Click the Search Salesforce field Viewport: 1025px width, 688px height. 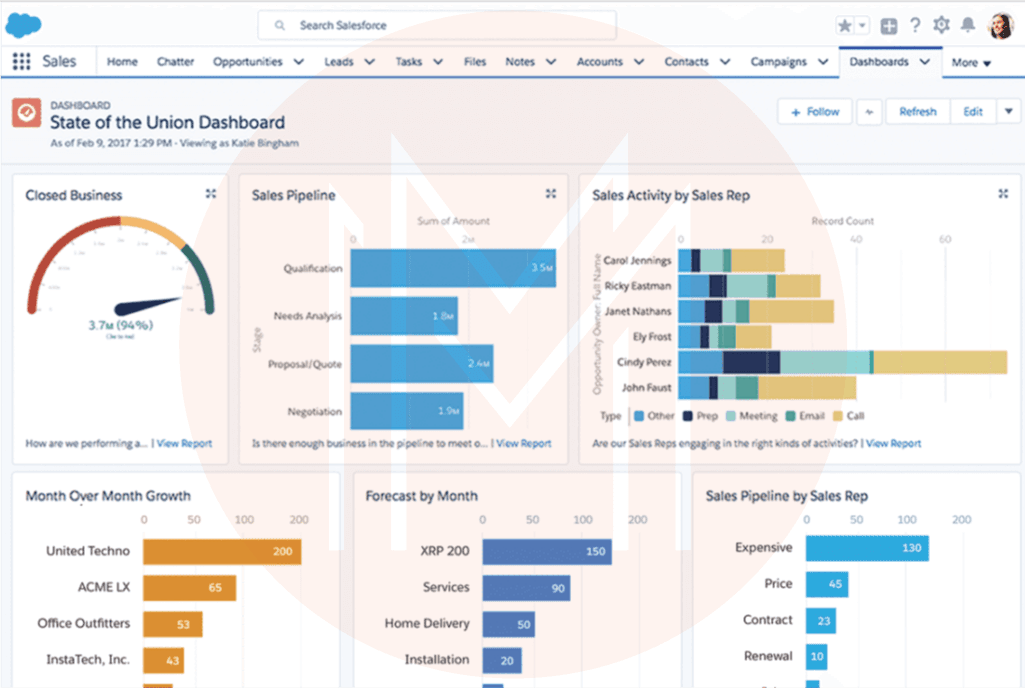point(437,26)
